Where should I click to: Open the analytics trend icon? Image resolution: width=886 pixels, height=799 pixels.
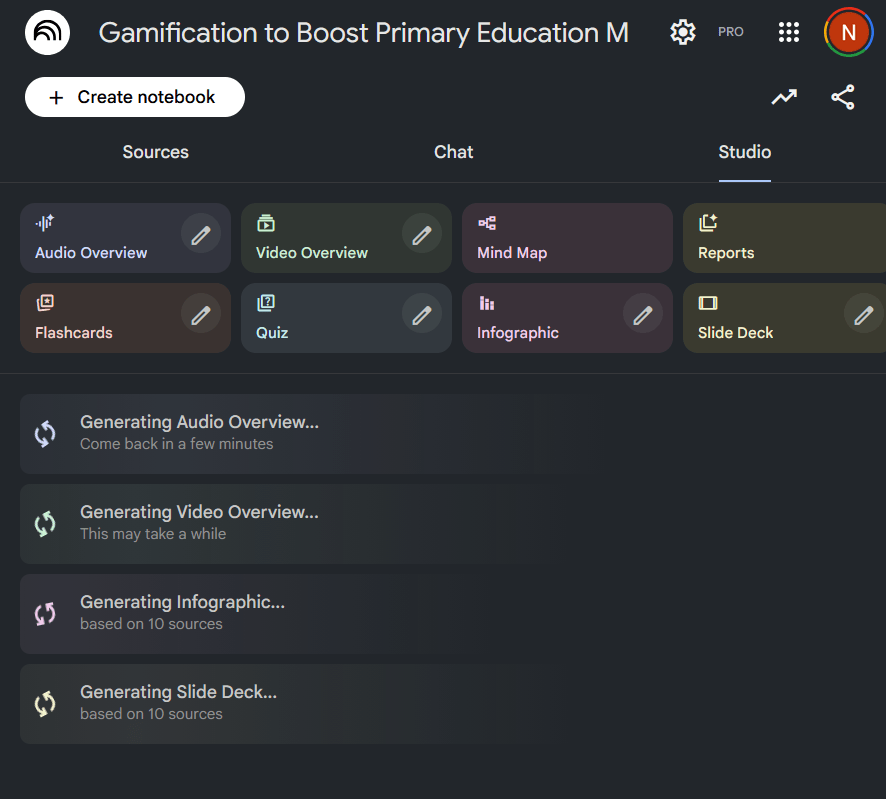point(784,97)
